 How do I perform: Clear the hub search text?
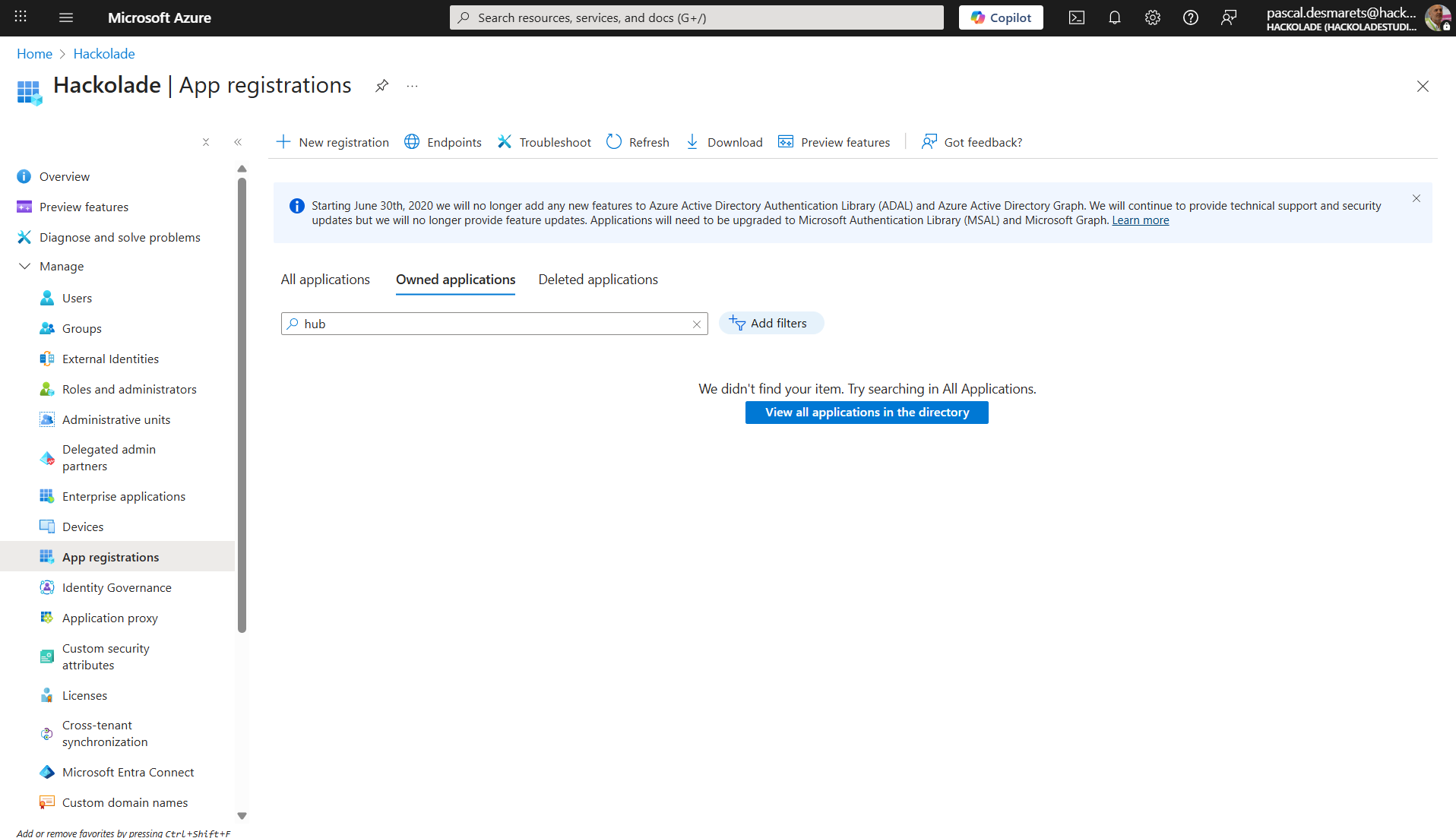tap(696, 324)
